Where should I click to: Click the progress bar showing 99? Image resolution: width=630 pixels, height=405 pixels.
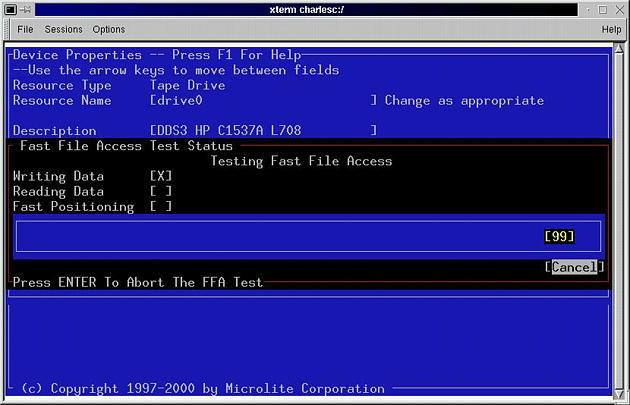(309, 236)
